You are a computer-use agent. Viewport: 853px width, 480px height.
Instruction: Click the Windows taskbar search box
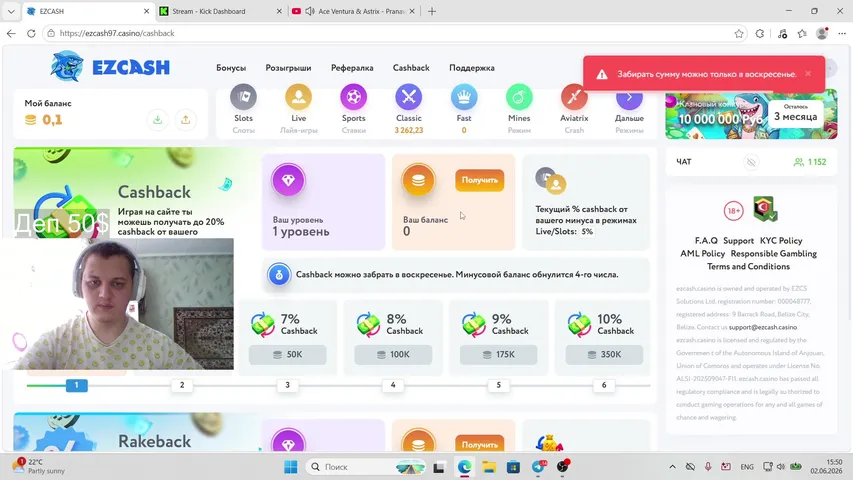click(366, 467)
